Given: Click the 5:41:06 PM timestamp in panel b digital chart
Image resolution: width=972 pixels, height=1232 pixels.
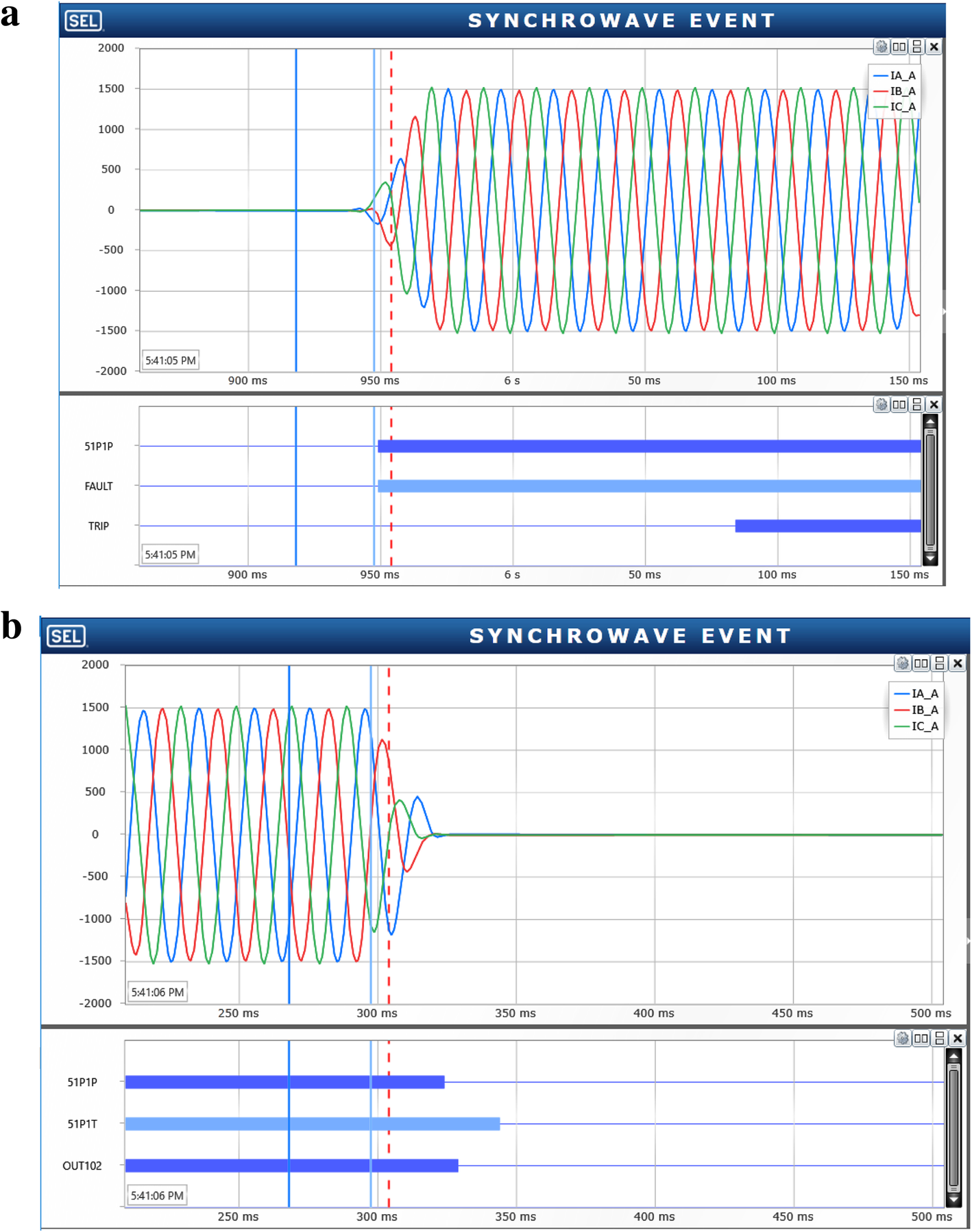Looking at the screenshot, I should (x=157, y=1196).
